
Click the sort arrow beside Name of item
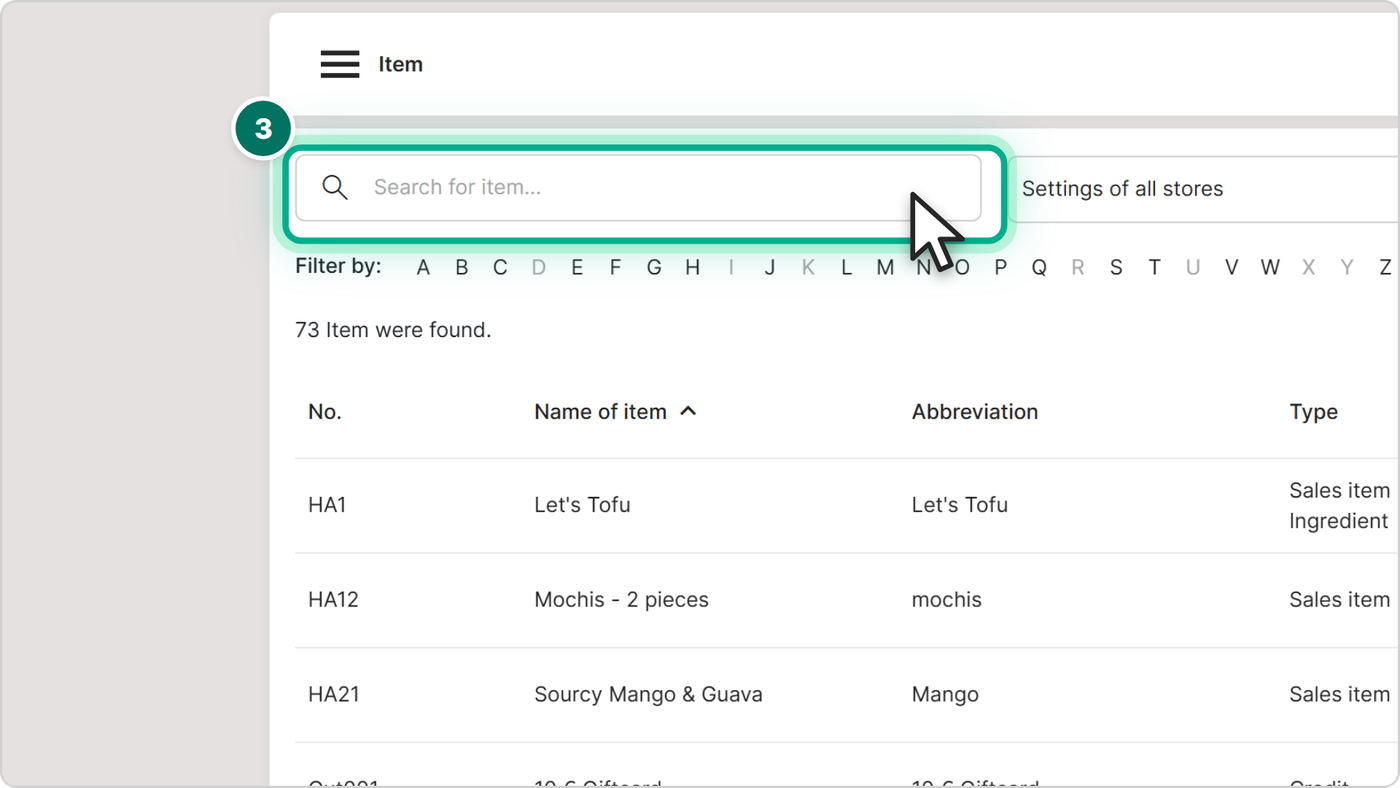point(688,411)
